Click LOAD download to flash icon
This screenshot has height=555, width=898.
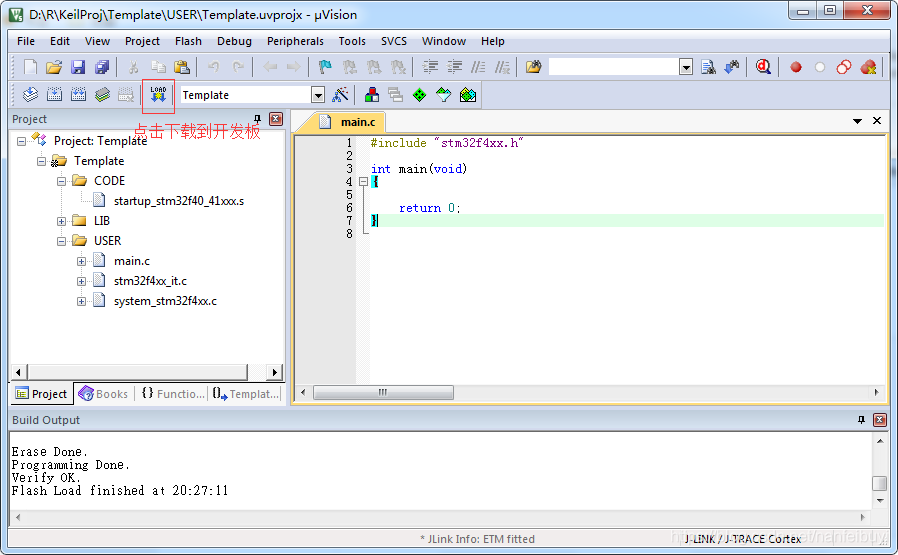(158, 95)
